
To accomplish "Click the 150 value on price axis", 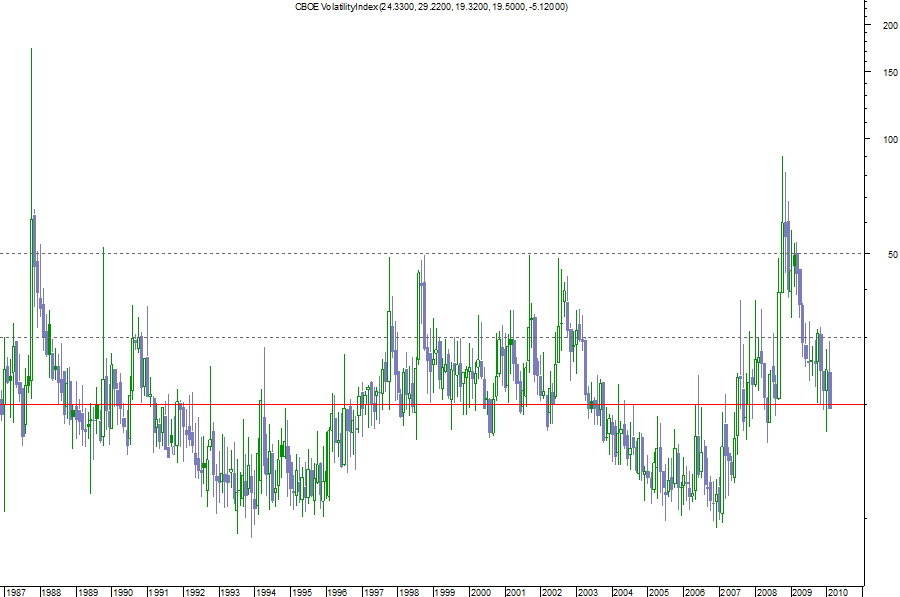I will point(890,72).
